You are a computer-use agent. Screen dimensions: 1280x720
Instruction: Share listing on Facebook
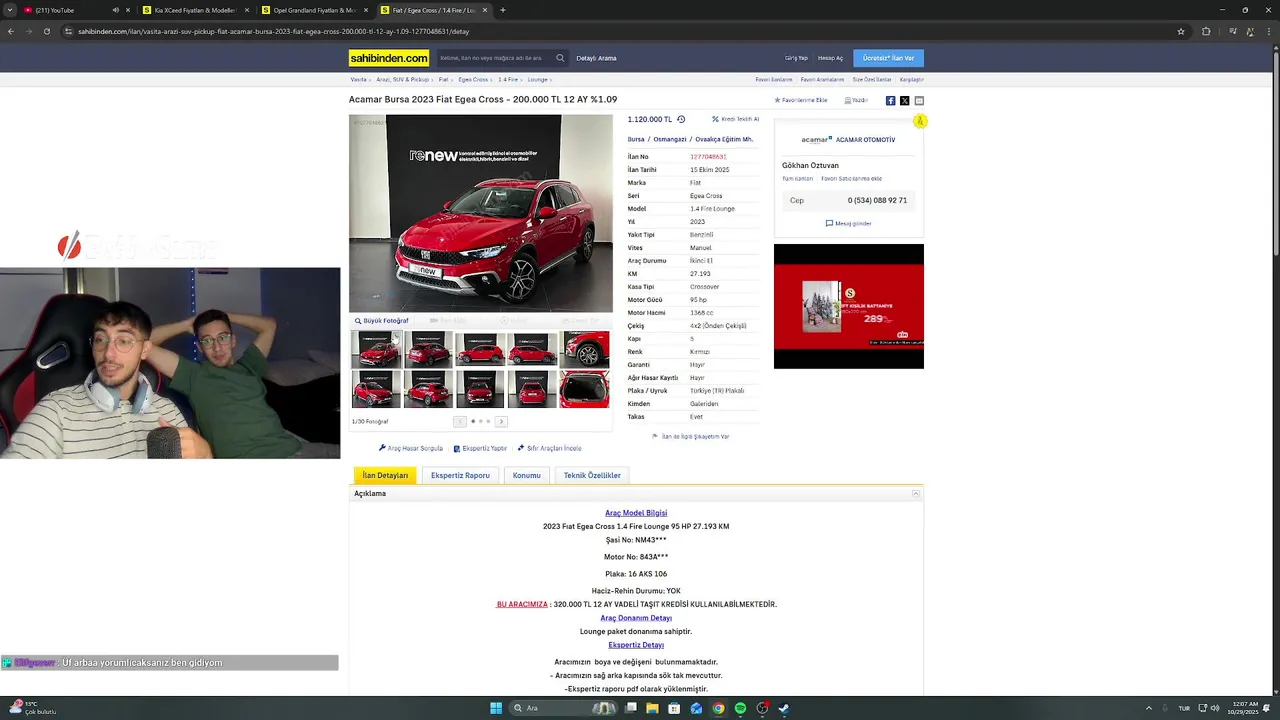coord(890,100)
